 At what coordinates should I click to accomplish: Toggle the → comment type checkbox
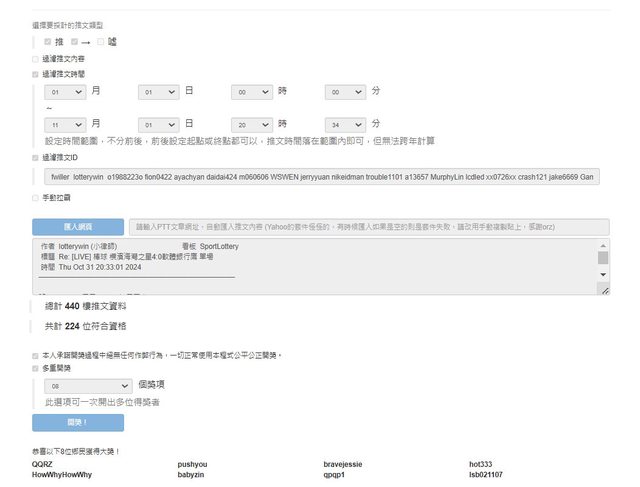74,42
